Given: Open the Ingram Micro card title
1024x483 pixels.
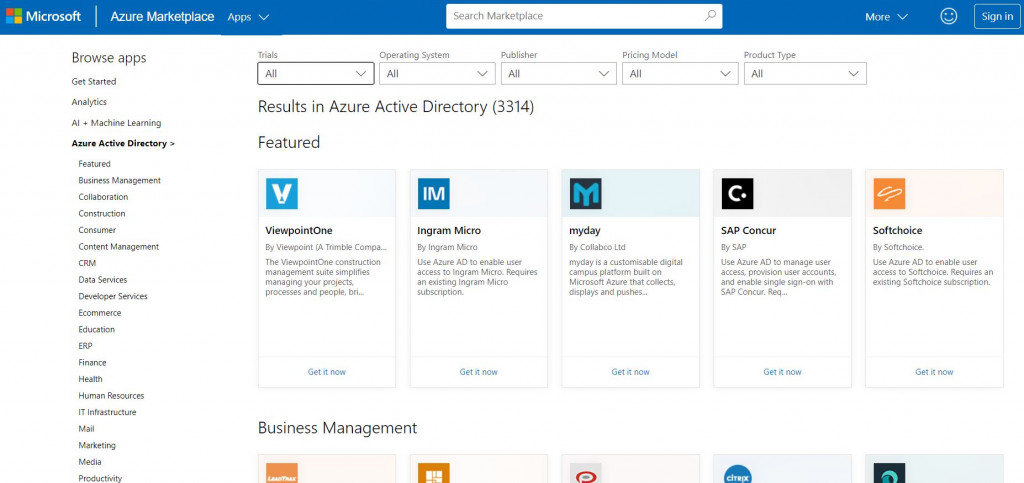Looking at the screenshot, I should [449, 230].
